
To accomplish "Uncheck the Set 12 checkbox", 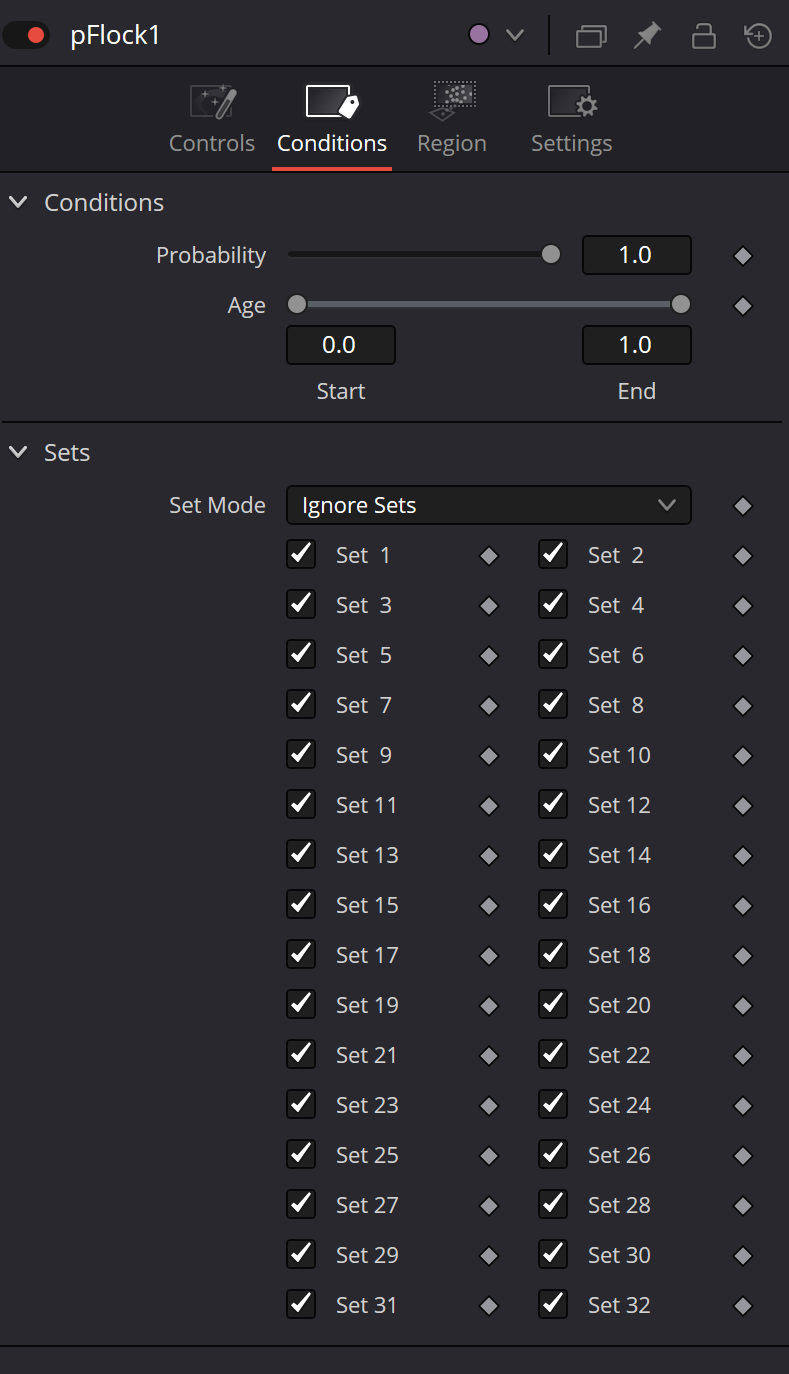I will click(x=553, y=804).
